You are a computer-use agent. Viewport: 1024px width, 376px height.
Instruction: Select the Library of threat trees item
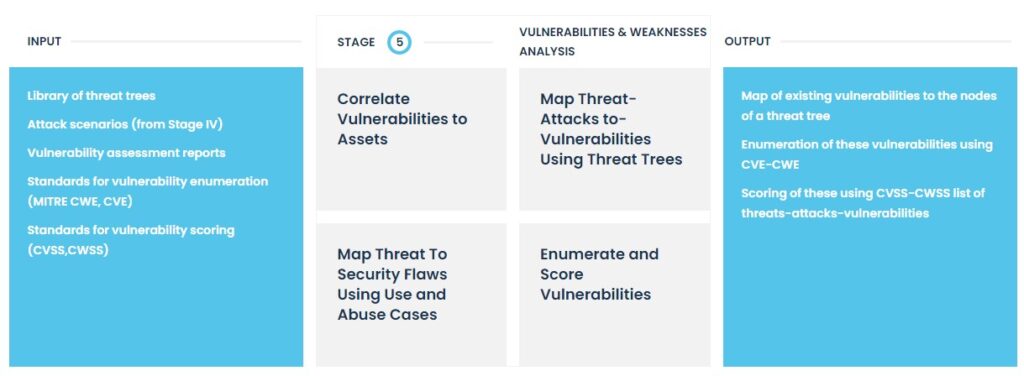click(x=91, y=96)
